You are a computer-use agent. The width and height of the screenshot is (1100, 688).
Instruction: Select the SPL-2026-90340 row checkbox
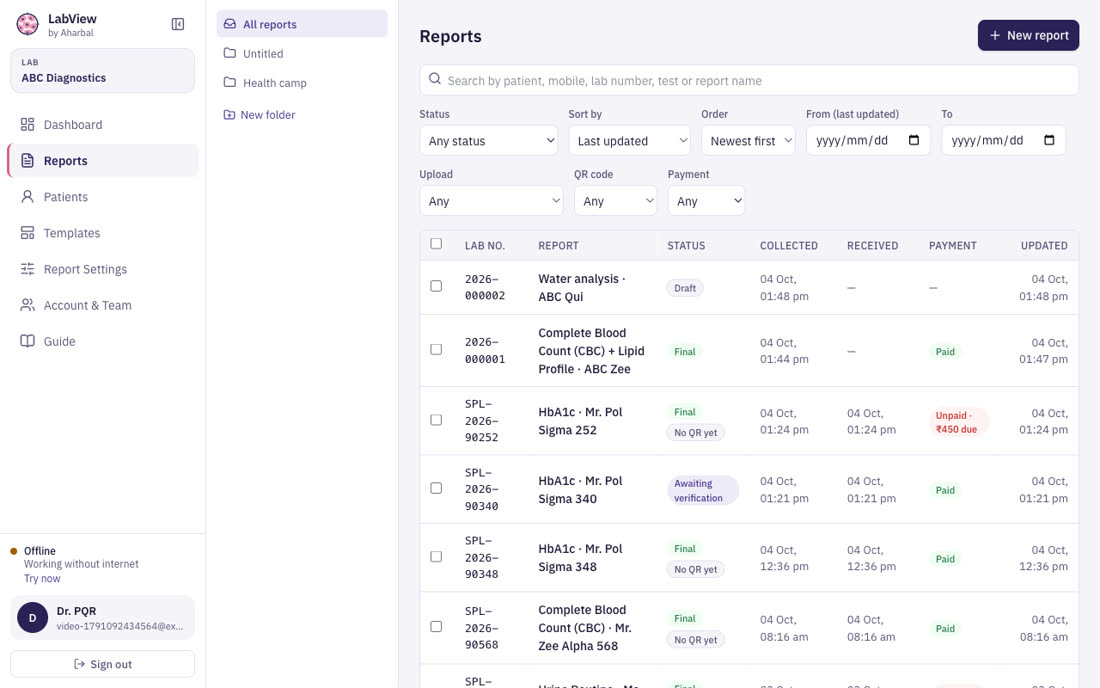436,488
